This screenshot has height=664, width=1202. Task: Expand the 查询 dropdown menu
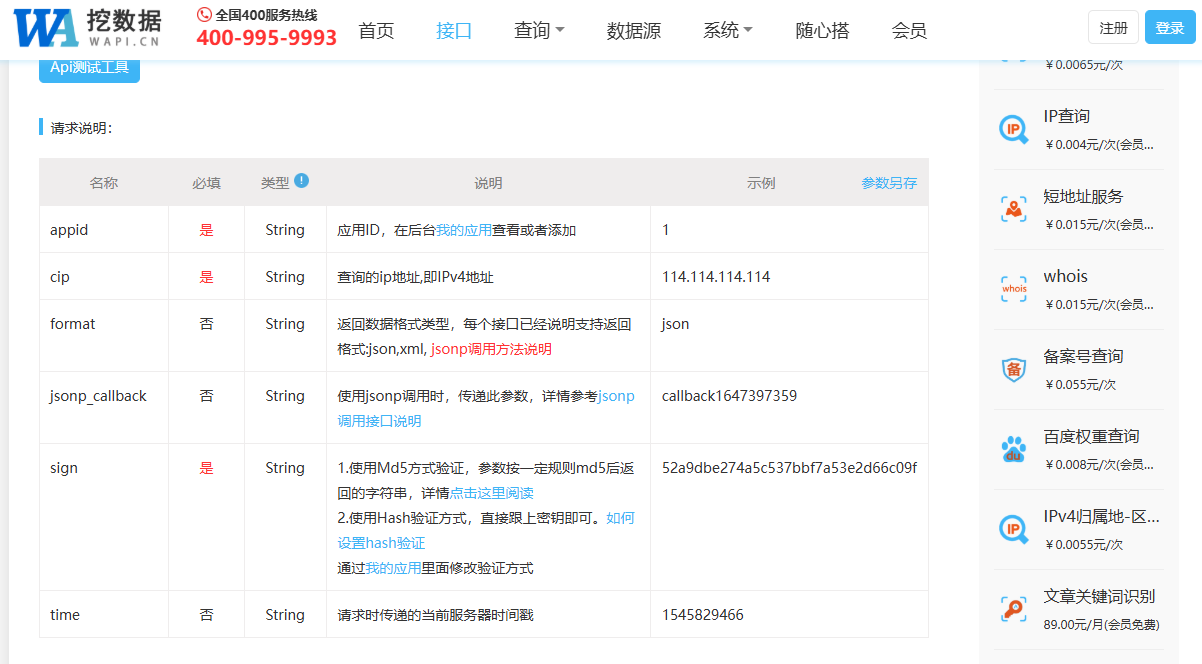pos(539,30)
